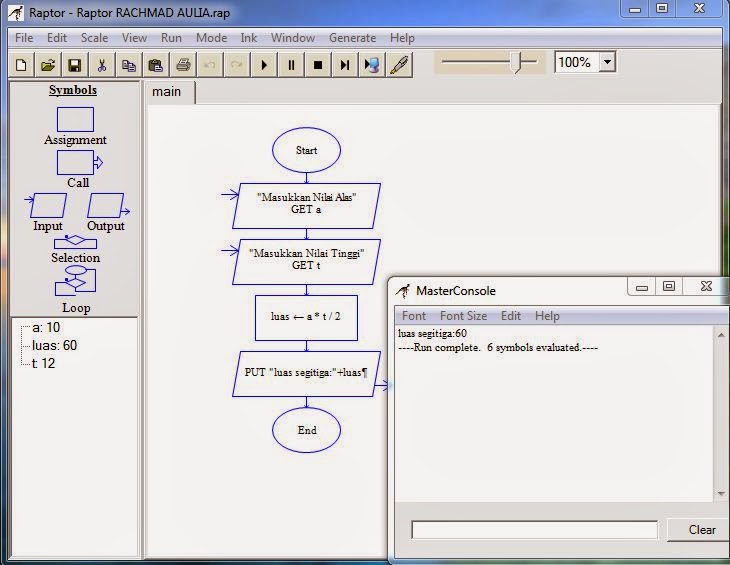
Task: Select the Output symbol in the Symbols panel
Action: click(x=108, y=206)
